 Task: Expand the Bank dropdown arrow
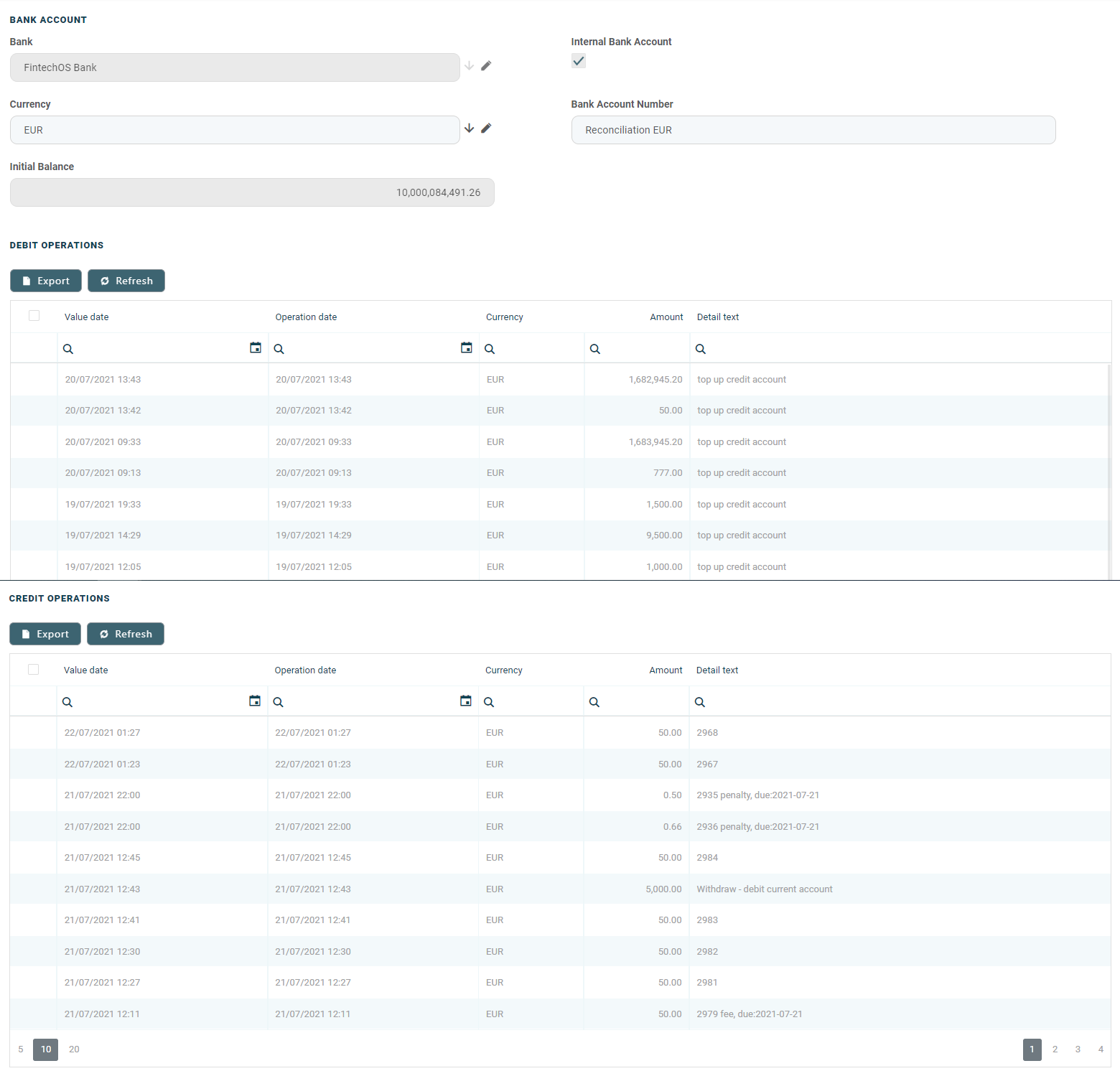(x=469, y=66)
